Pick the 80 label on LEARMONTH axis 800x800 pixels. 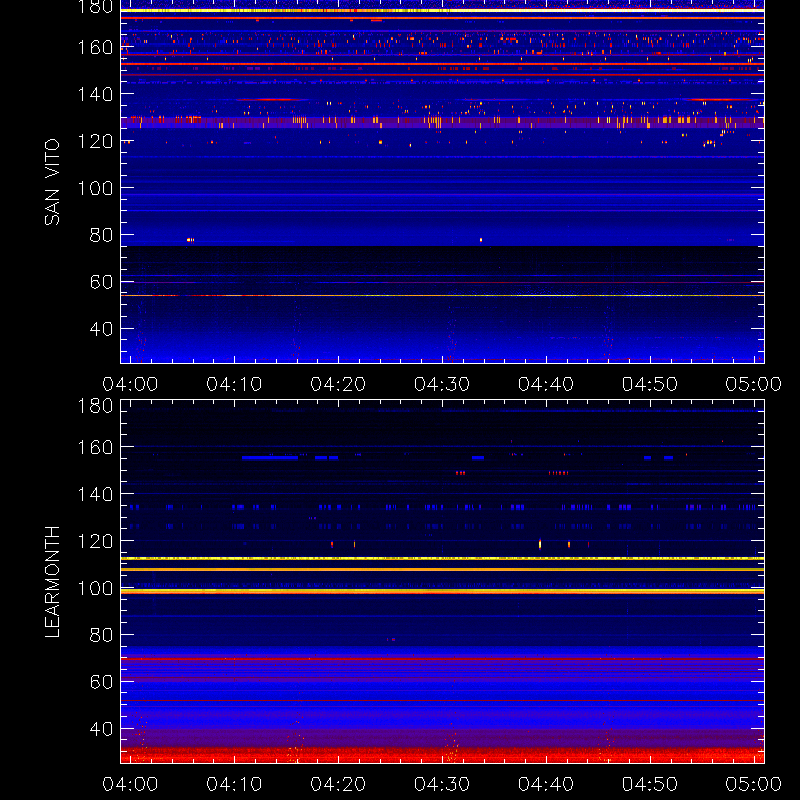coord(101,635)
